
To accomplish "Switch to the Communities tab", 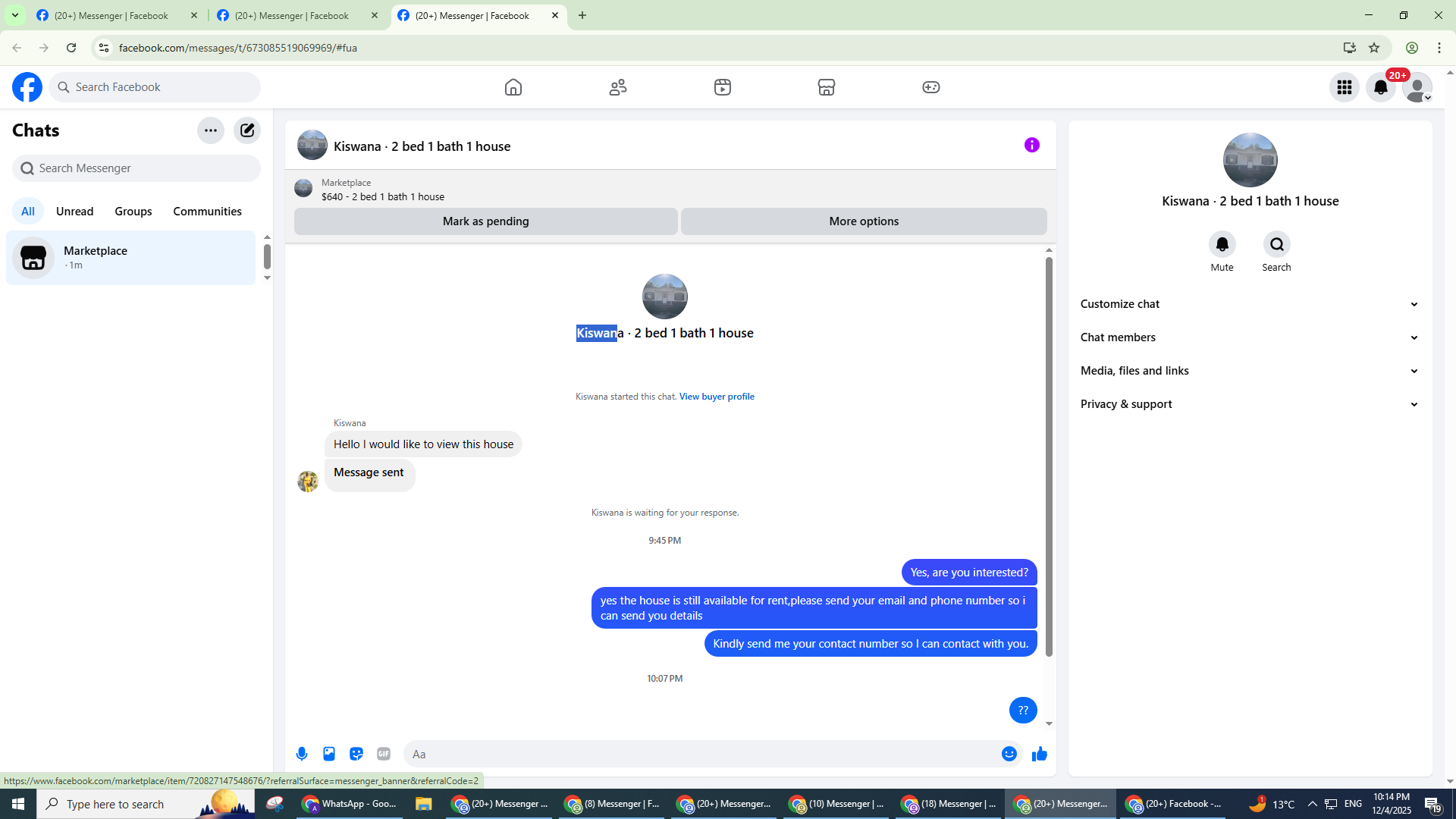I will point(207,212).
